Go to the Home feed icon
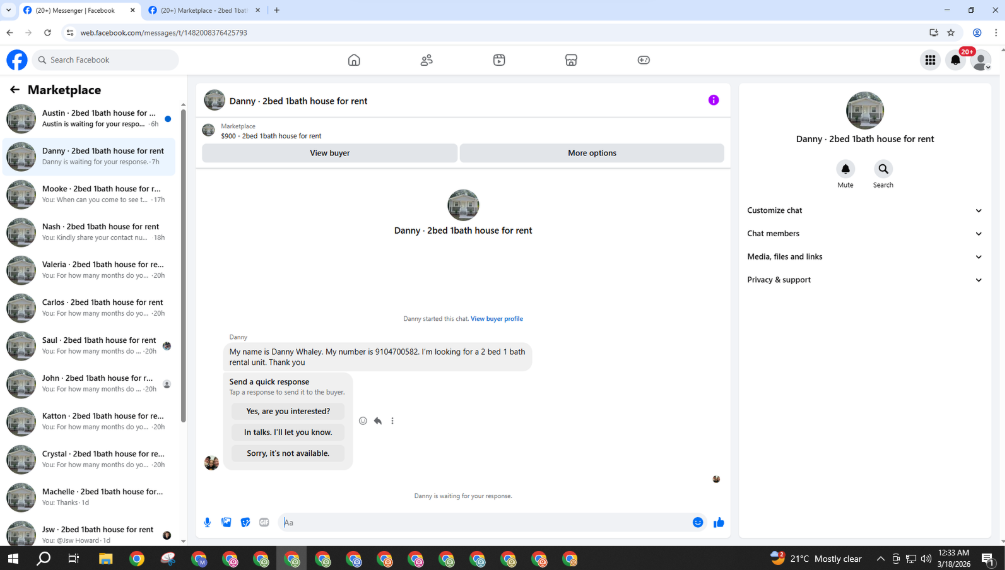This screenshot has height=570, width=1005. (x=354, y=60)
